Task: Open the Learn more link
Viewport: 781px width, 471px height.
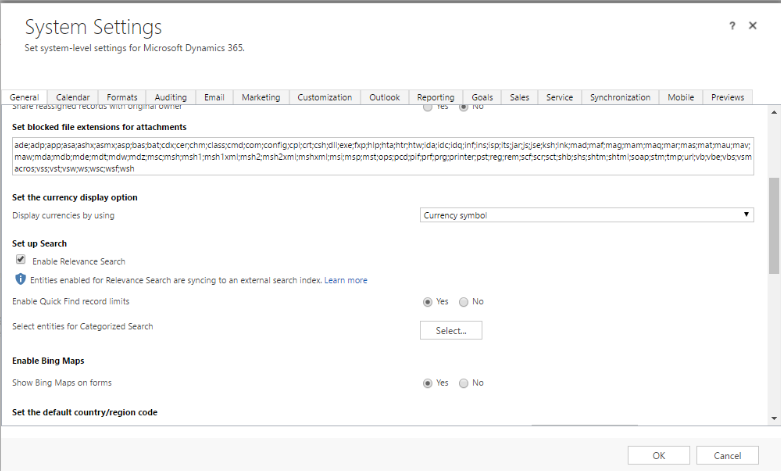Action: click(x=346, y=280)
